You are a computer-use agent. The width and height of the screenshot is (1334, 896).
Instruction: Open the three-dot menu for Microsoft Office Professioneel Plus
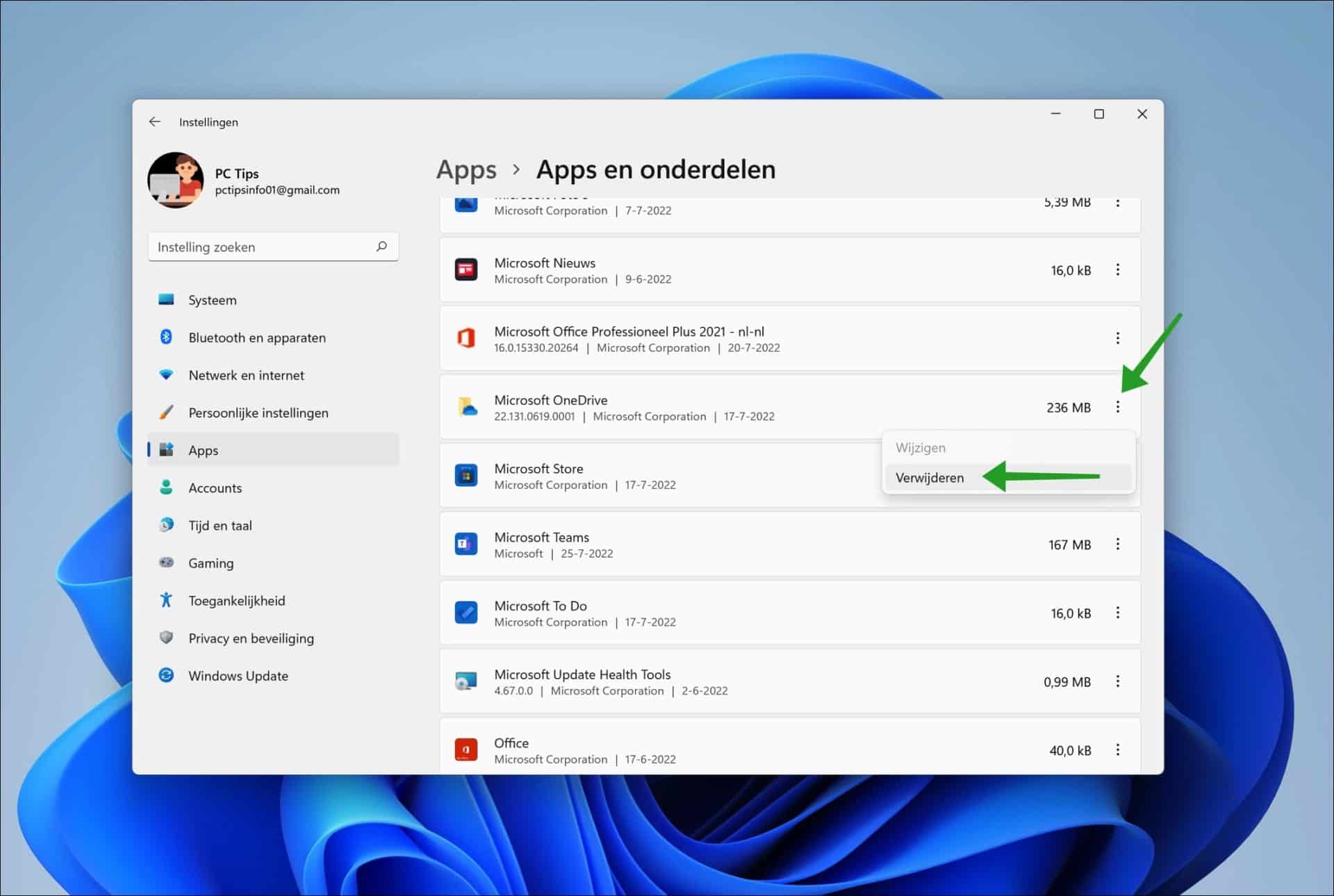1118,338
